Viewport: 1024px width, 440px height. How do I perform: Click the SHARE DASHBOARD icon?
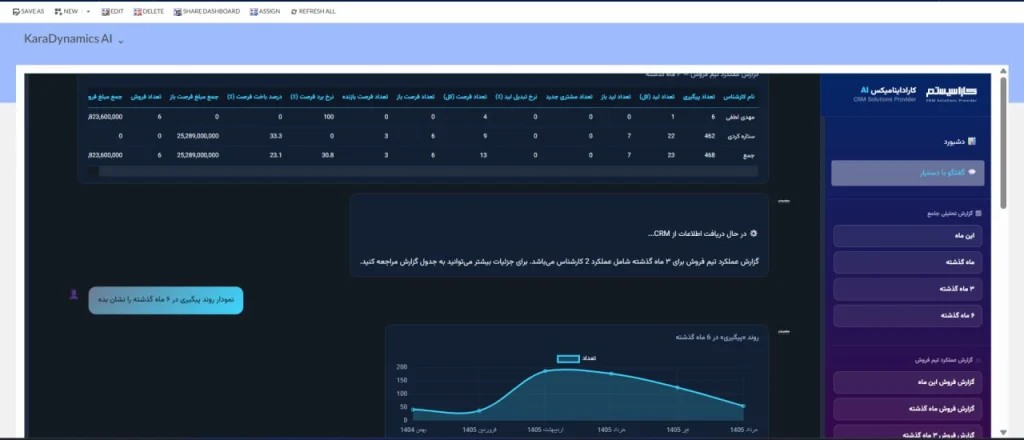tap(178, 12)
